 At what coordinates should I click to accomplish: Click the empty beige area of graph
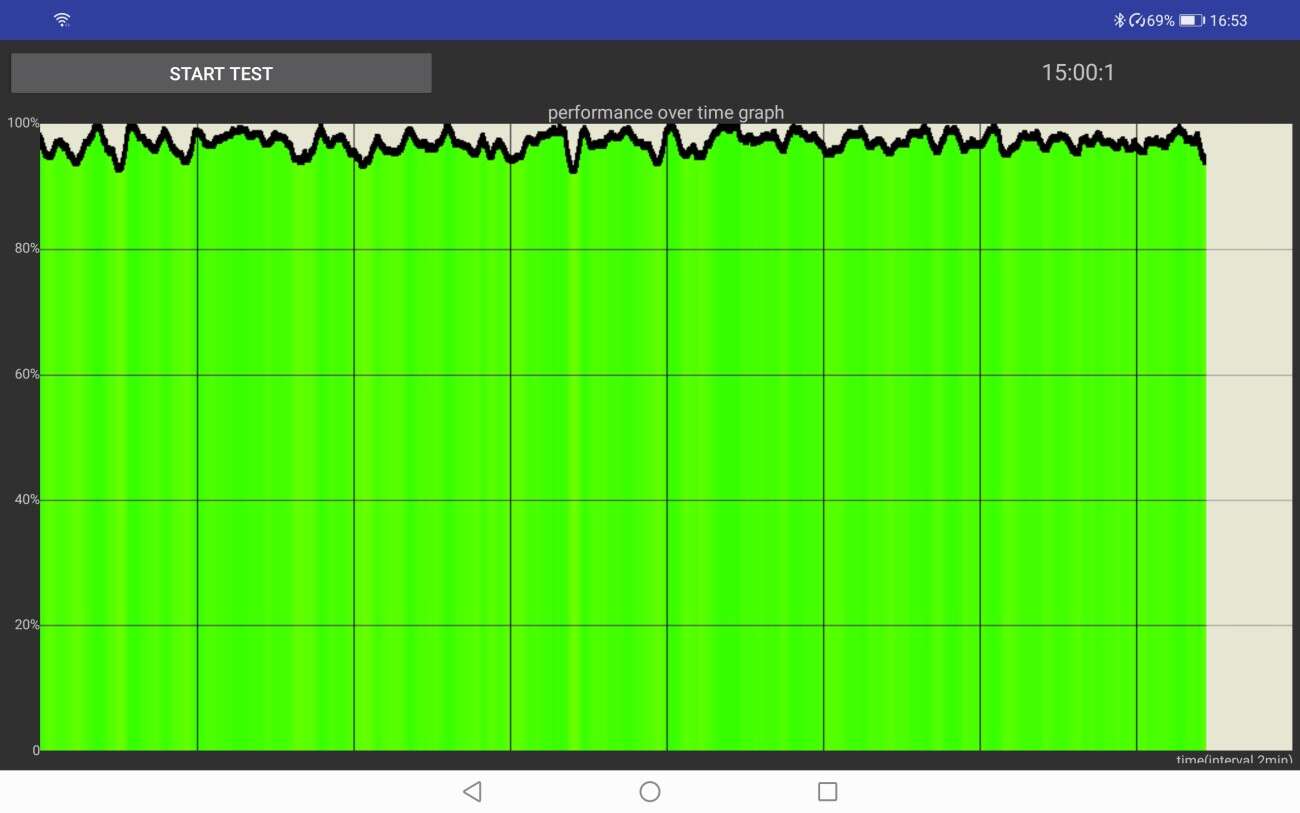[1249, 440]
